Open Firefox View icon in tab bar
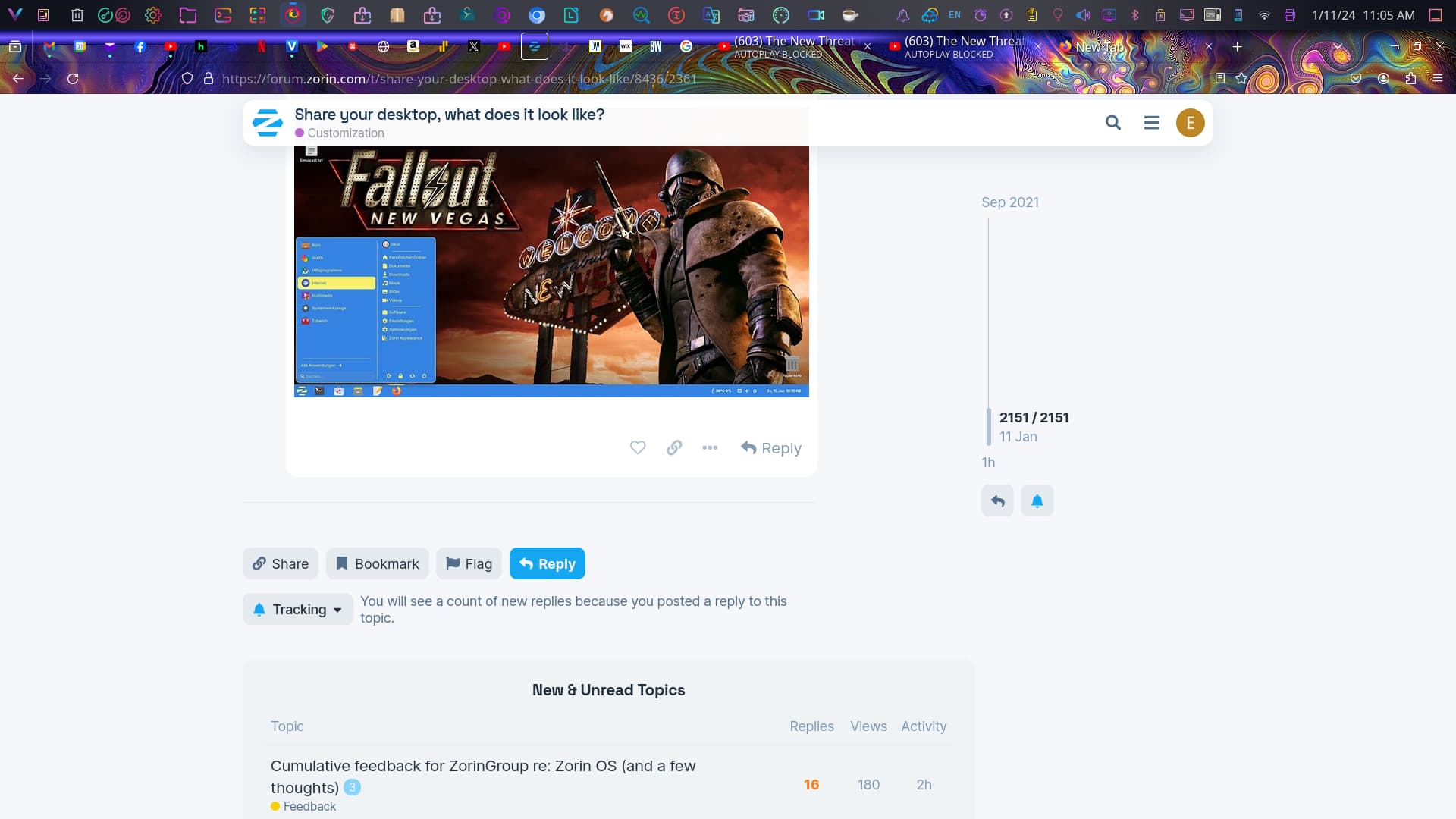Image resolution: width=1456 pixels, height=819 pixels. coord(15,47)
